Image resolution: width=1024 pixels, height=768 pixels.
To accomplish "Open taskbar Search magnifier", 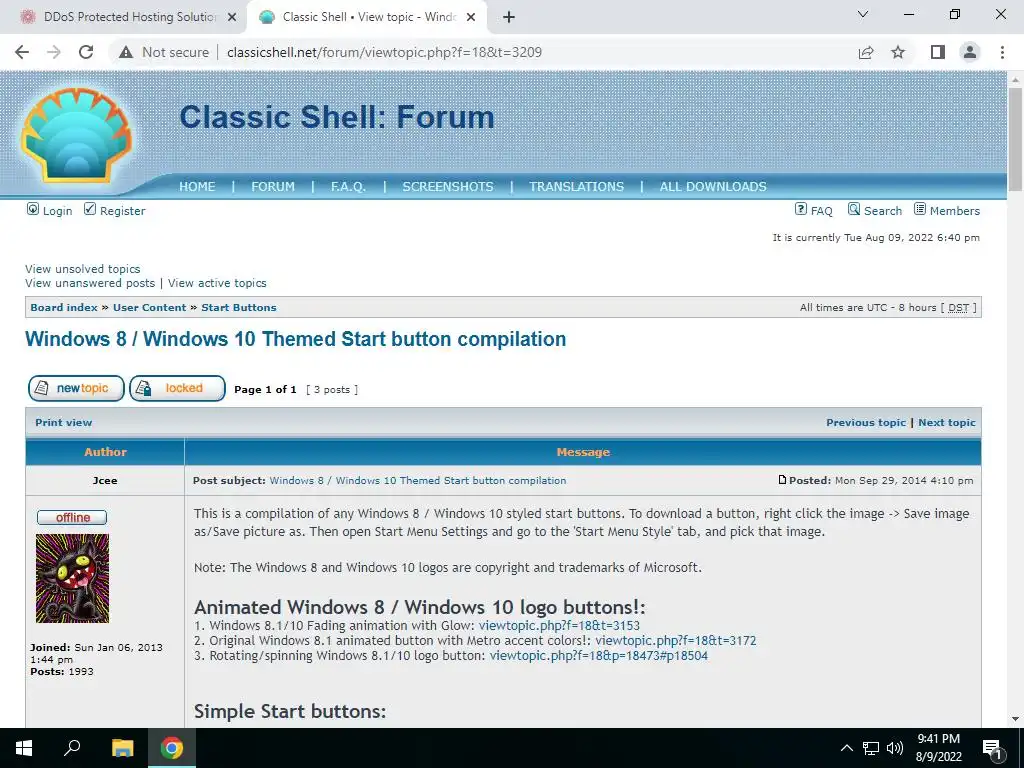I will coord(72,748).
